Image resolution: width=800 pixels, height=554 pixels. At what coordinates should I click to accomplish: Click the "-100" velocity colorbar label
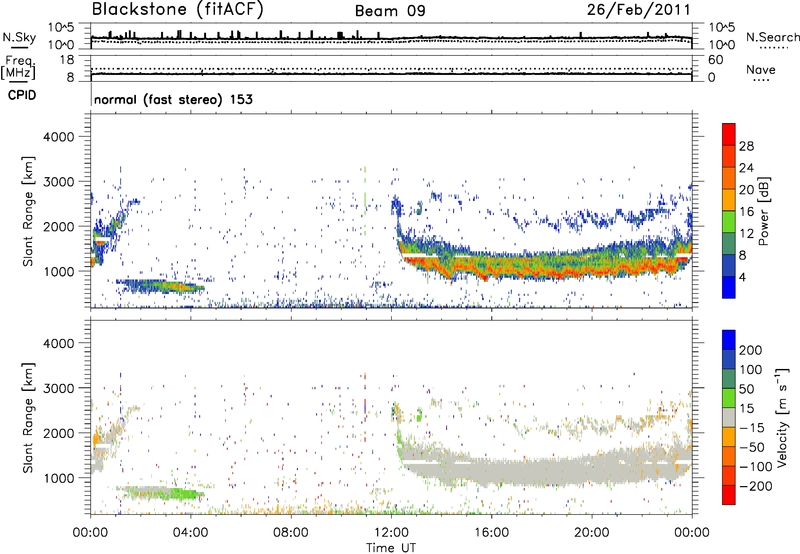tap(755, 467)
